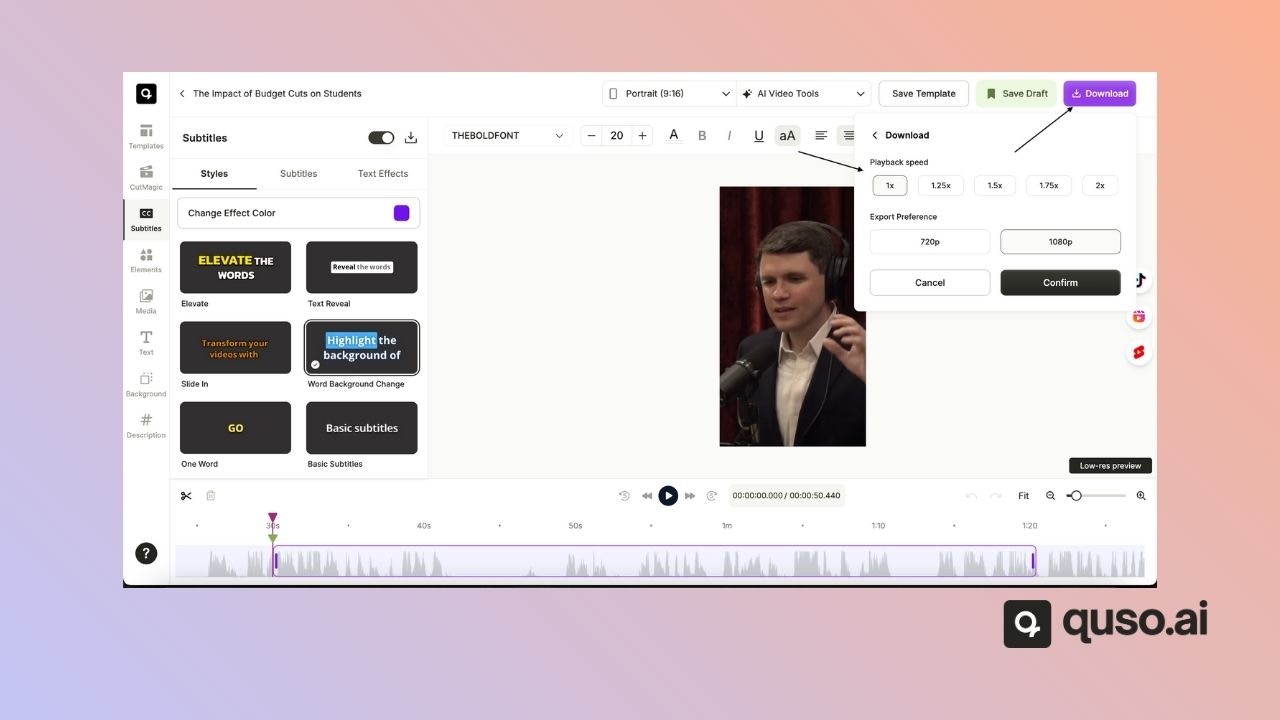Open the Text tool in sidebar

pos(146,343)
